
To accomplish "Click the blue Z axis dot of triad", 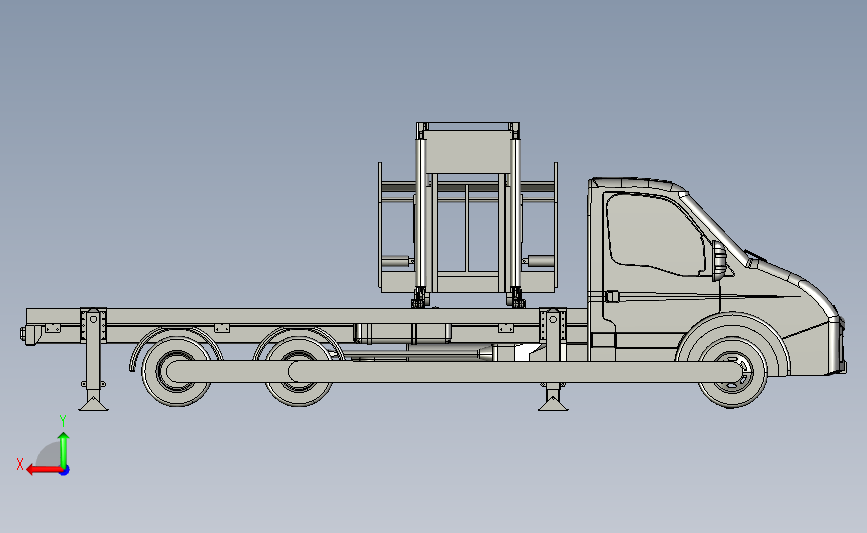I will click(65, 471).
